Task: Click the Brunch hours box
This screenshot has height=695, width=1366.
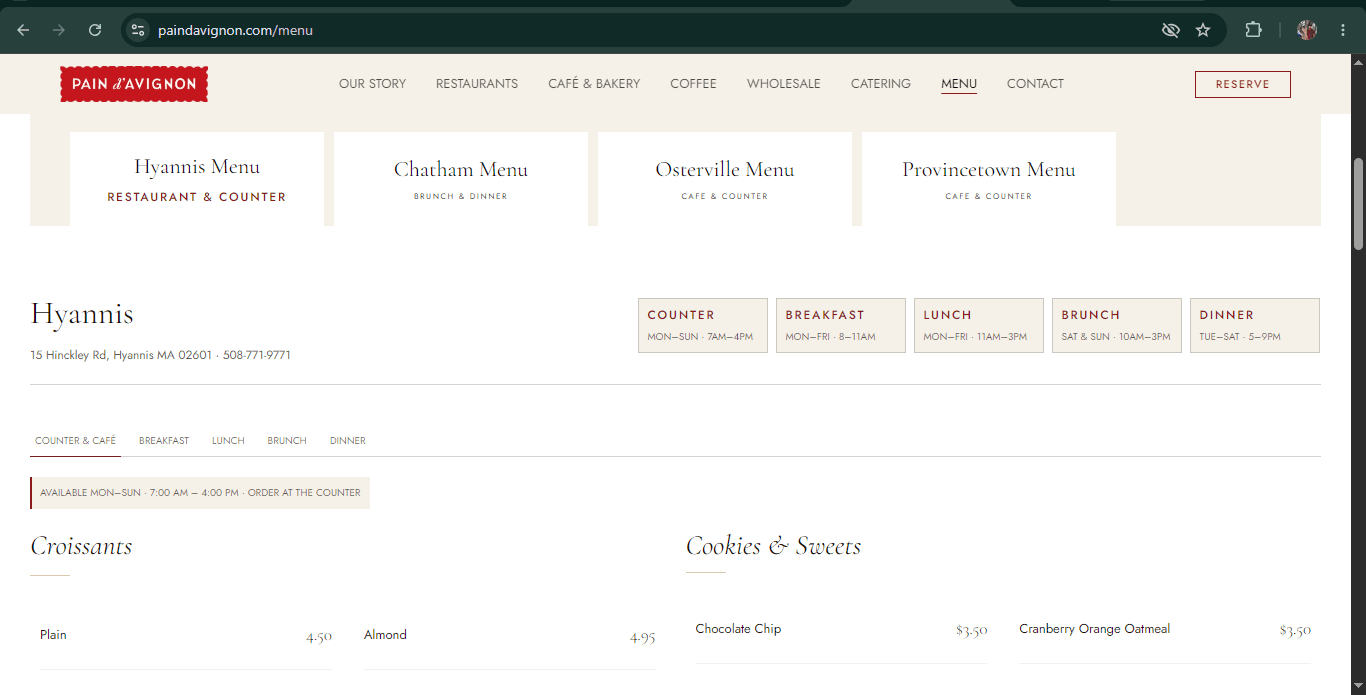Action: point(1117,325)
